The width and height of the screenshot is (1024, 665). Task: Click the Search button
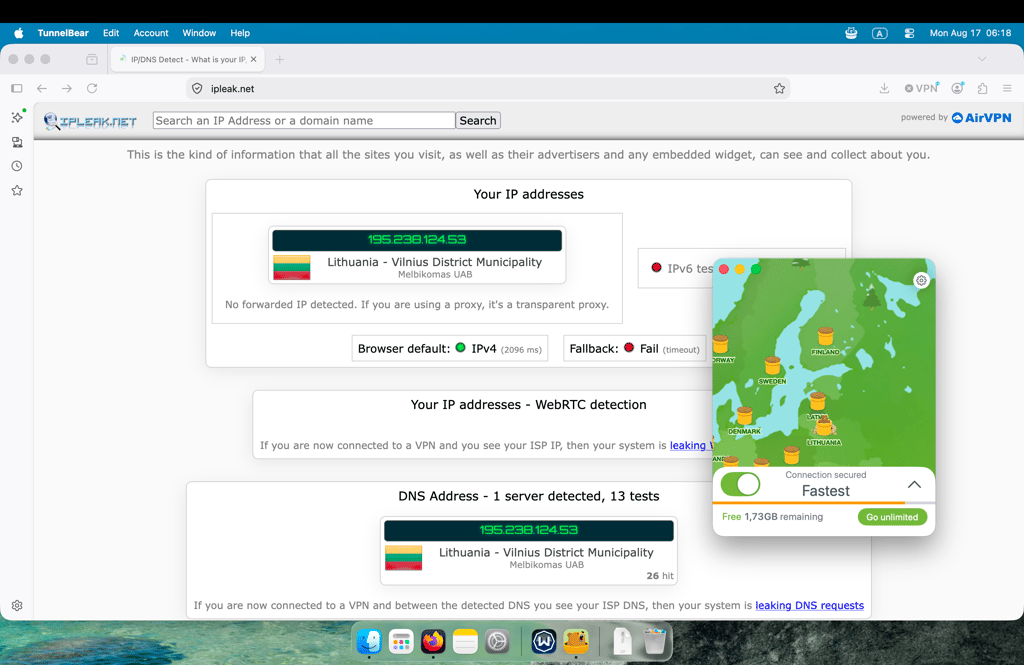point(477,120)
